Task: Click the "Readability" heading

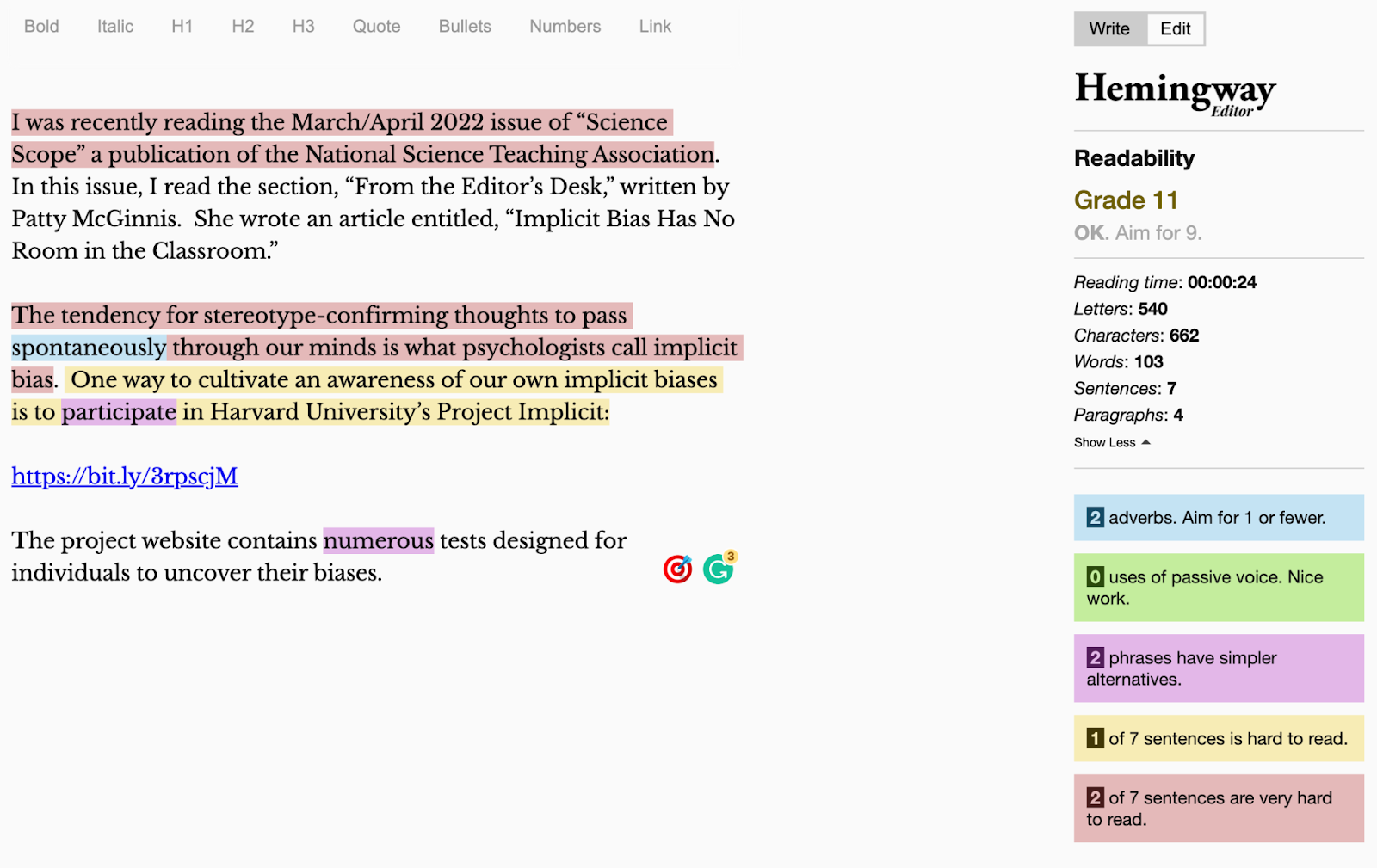Action: coord(1134,158)
